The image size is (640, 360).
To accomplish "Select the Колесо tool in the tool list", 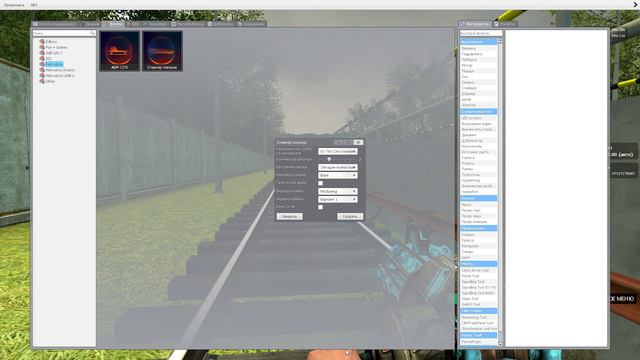I will point(478,163).
